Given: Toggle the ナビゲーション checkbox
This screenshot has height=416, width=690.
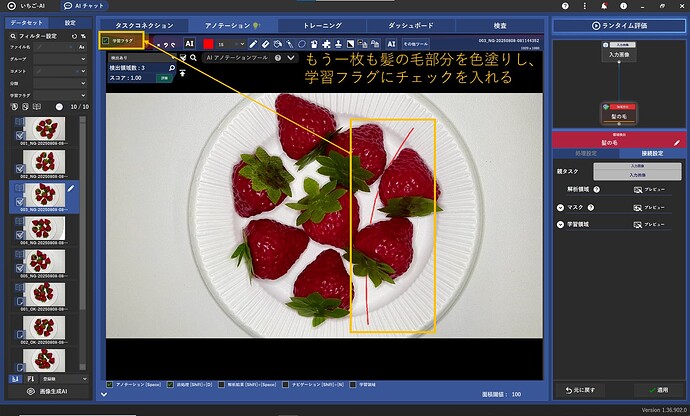Looking at the screenshot, I should point(285,384).
